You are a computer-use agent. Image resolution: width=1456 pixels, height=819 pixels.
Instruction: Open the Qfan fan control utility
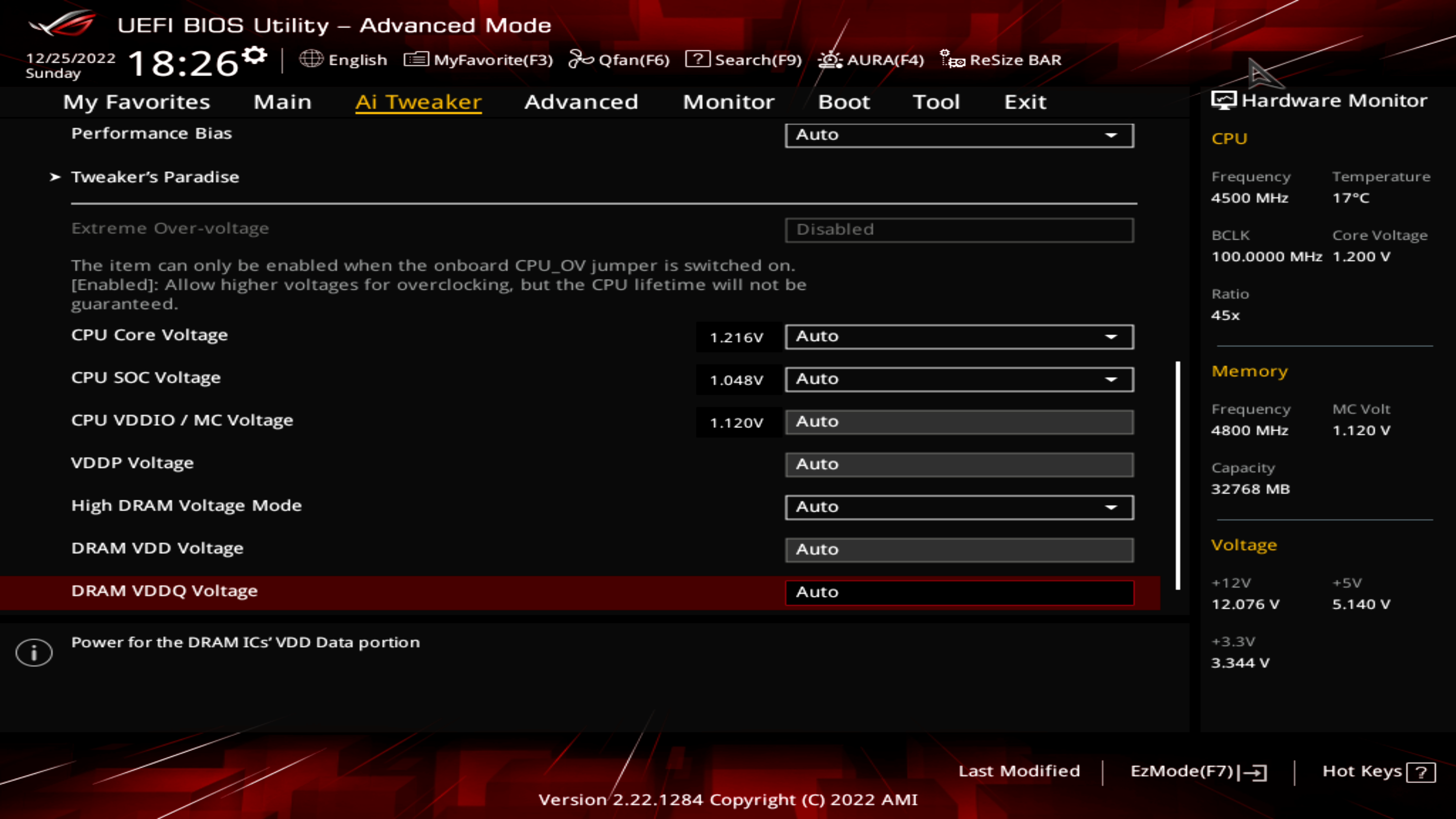[620, 60]
